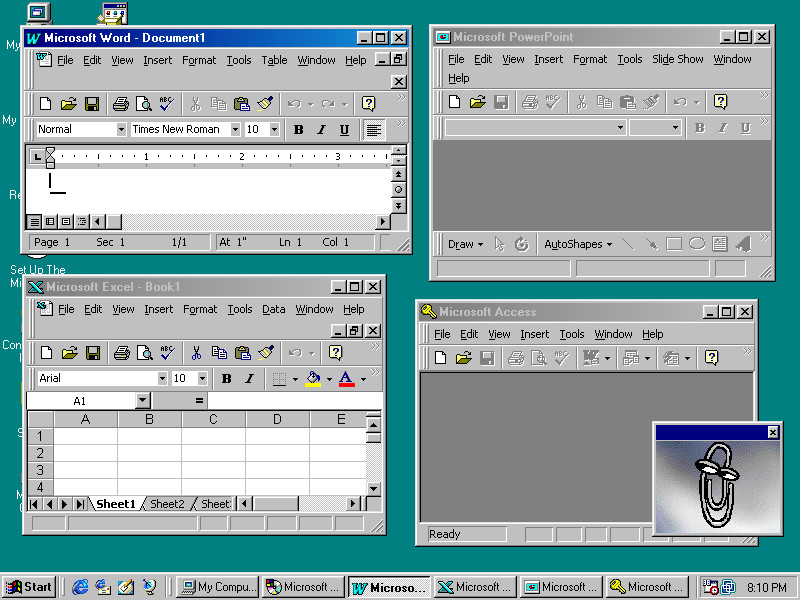
Task: Open the Table menu in Word
Action: [x=274, y=60]
